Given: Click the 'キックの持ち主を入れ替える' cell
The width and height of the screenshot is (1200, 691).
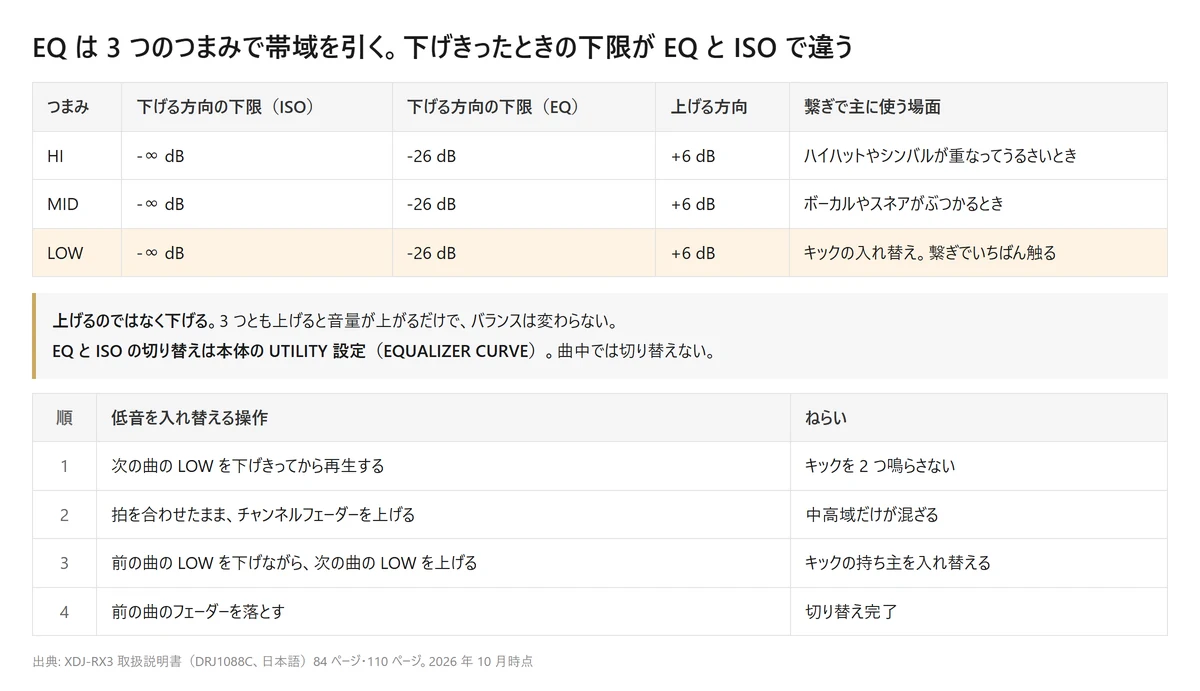Looking at the screenshot, I should (x=978, y=563).
